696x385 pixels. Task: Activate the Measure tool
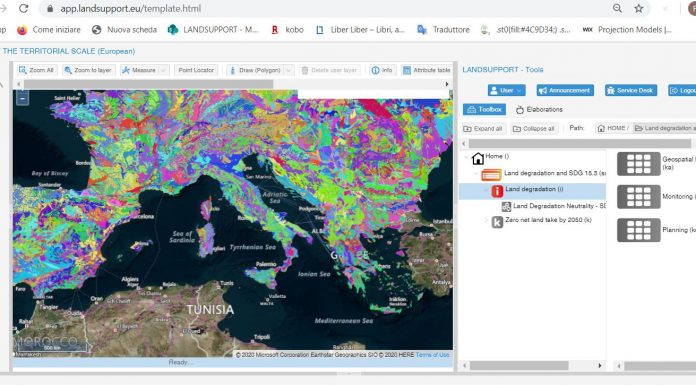(139, 70)
